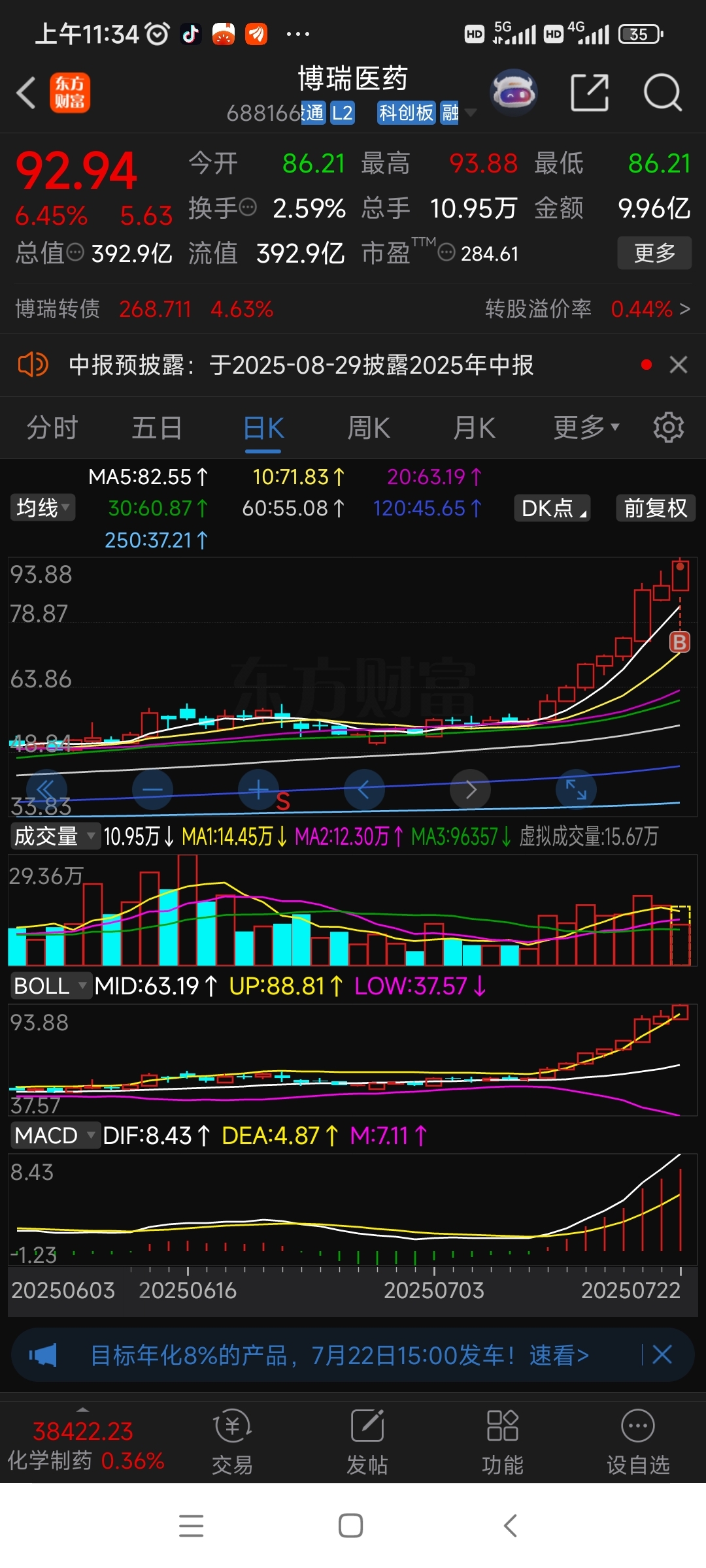Open 更多 period dropdown tab
706x1568 pixels.
586,428
